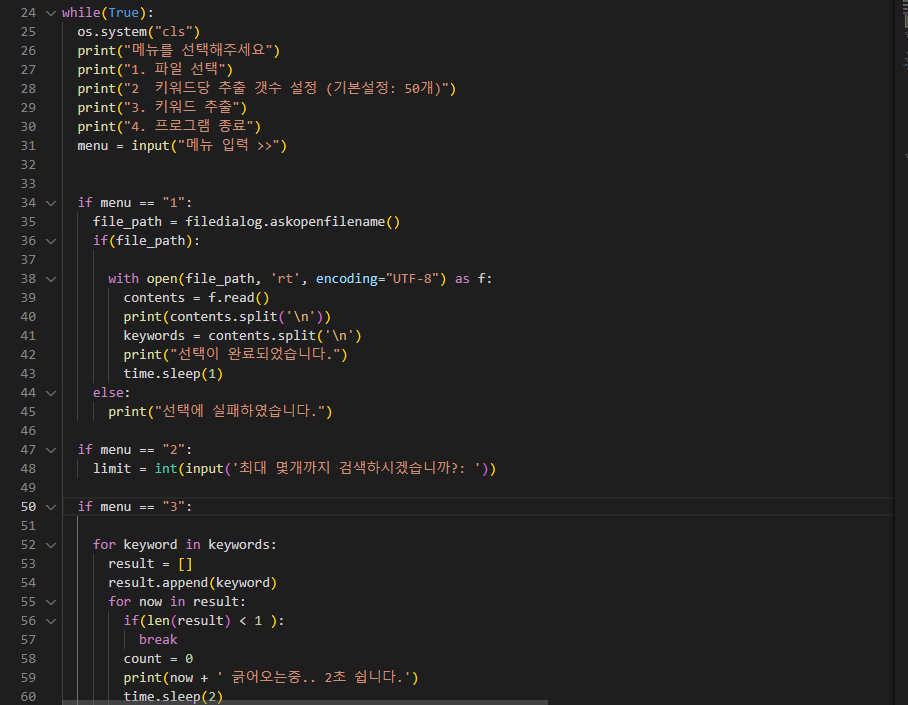The image size is (908, 705).
Task: Collapse the else block on line 44
Action: click(x=51, y=393)
